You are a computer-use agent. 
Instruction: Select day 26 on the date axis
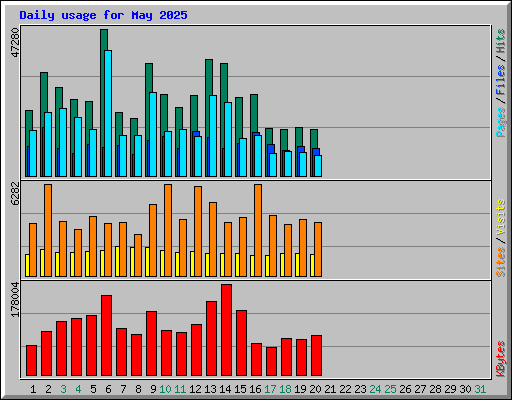point(405,389)
